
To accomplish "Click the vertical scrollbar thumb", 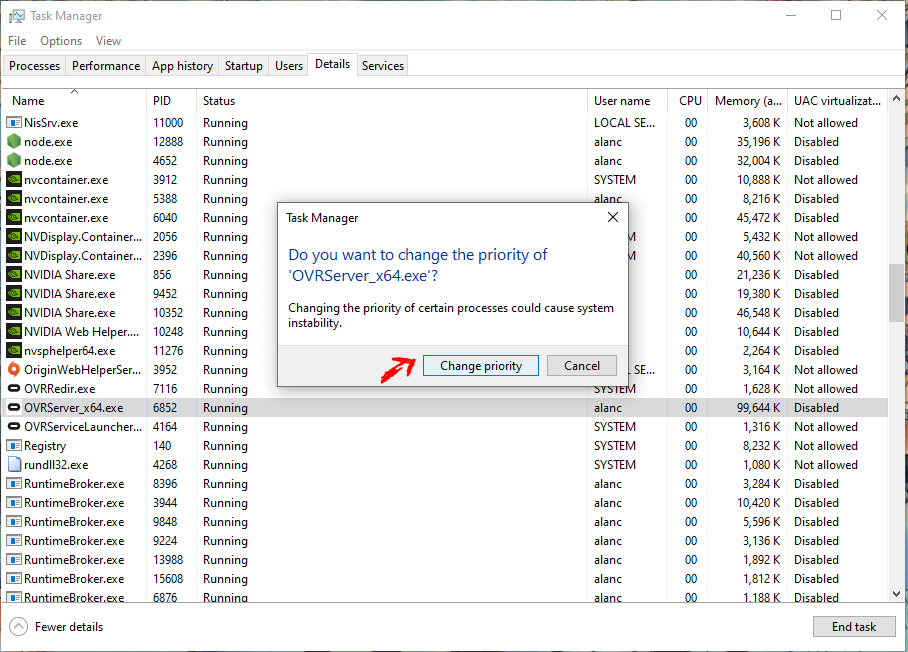I will (896, 292).
